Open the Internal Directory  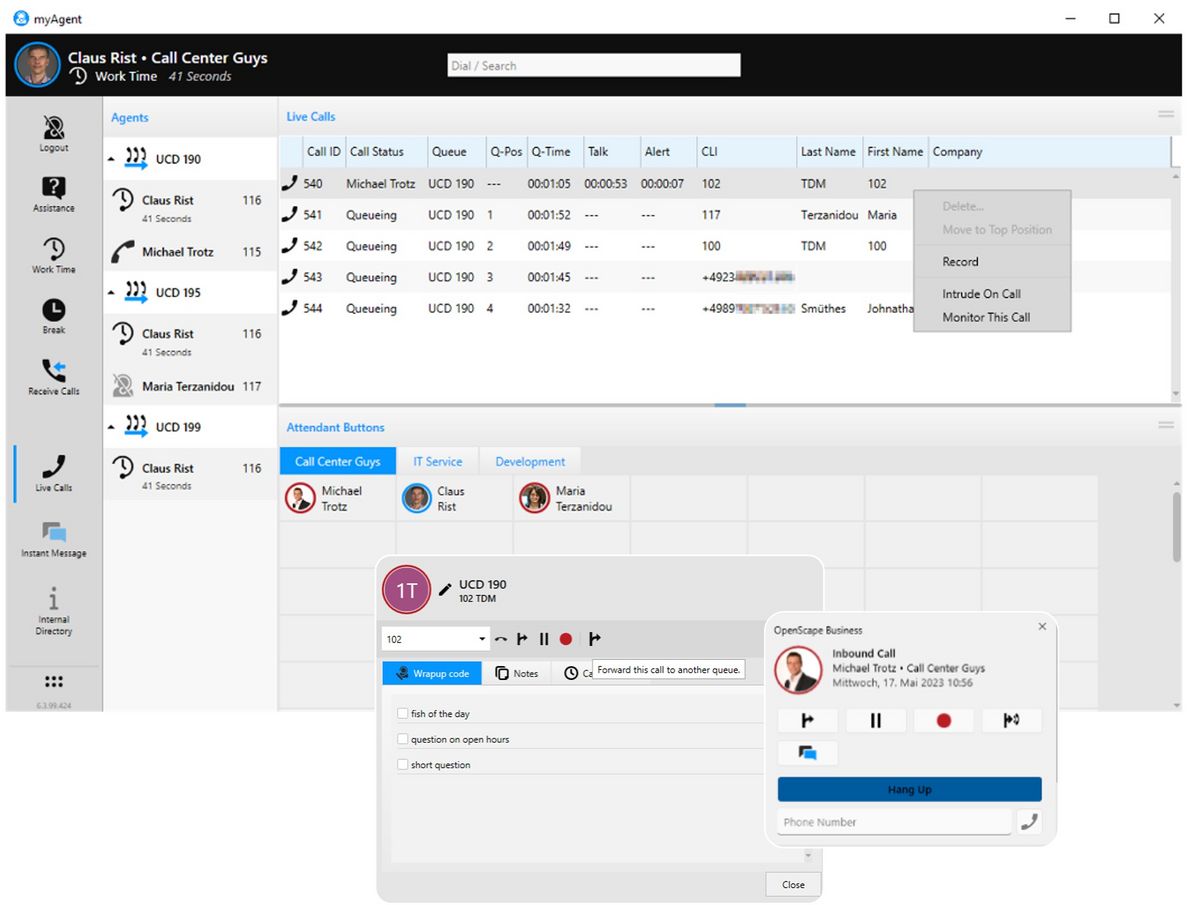pyautogui.click(x=52, y=605)
